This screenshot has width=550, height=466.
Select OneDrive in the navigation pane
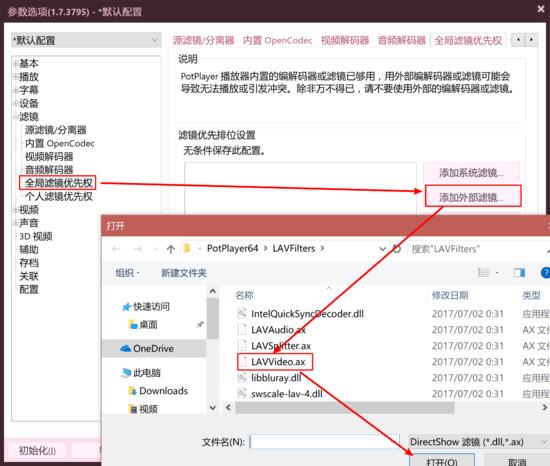click(154, 349)
